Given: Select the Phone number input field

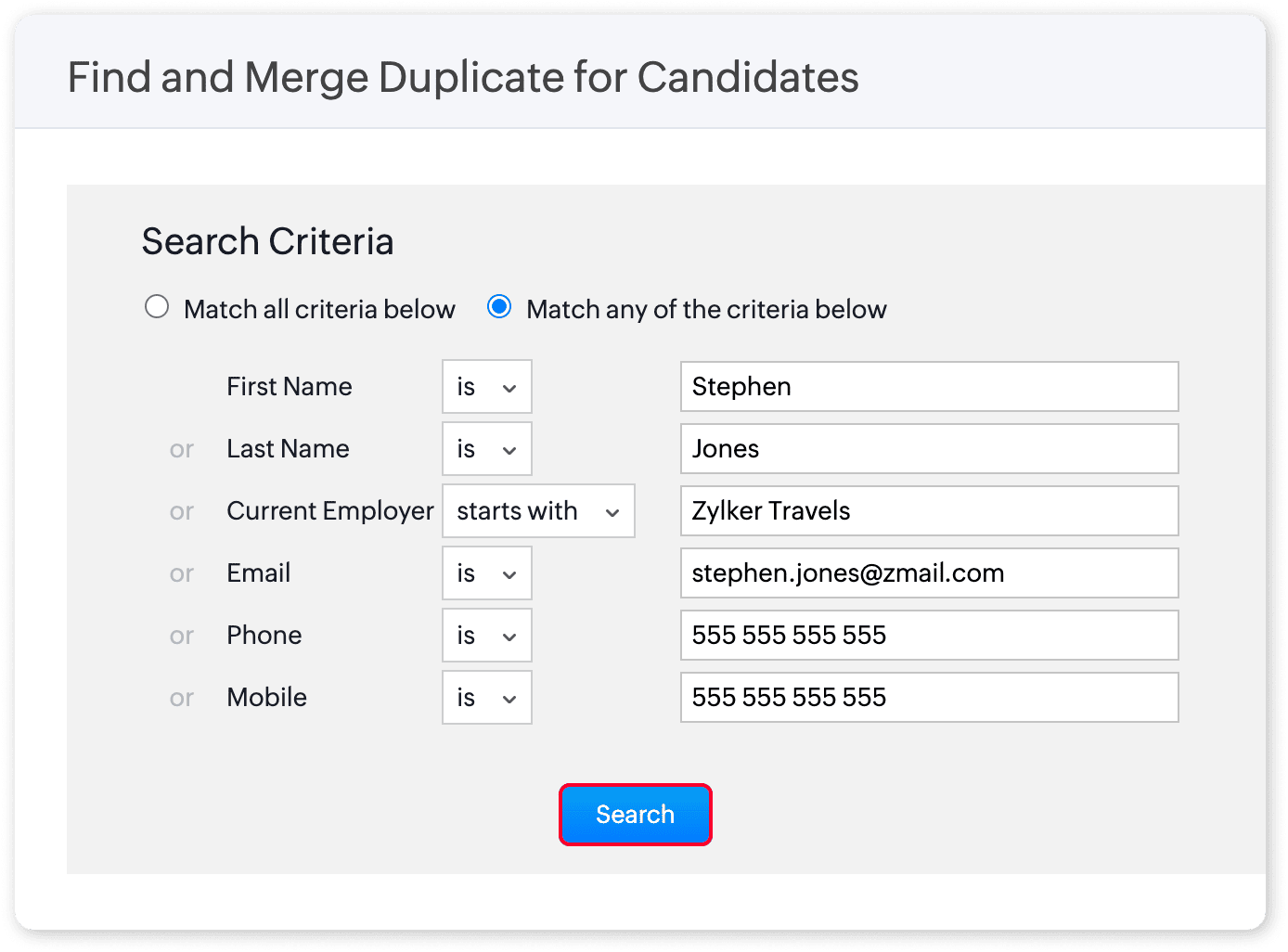Looking at the screenshot, I should click(928, 635).
